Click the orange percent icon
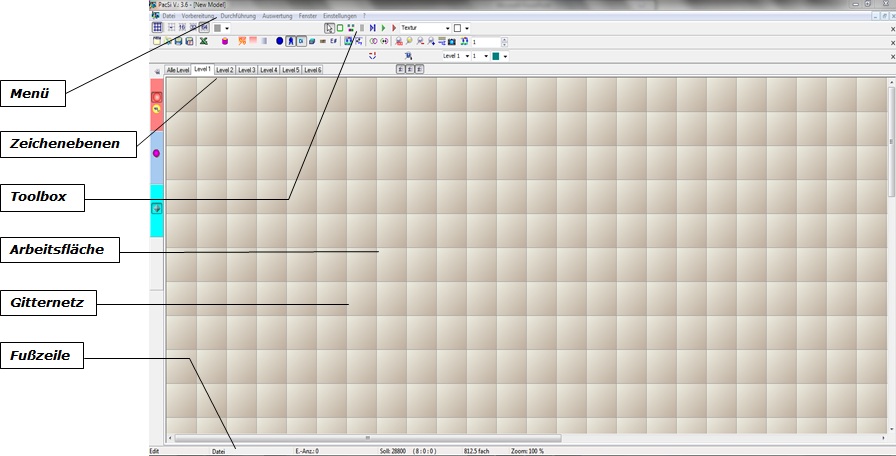896x456 pixels. pyautogui.click(x=242, y=41)
